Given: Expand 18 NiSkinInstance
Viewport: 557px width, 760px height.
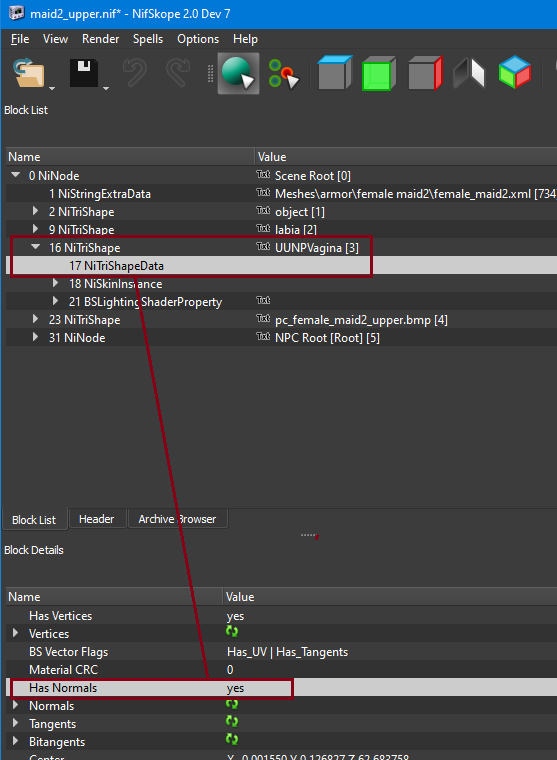Looking at the screenshot, I should point(55,283).
